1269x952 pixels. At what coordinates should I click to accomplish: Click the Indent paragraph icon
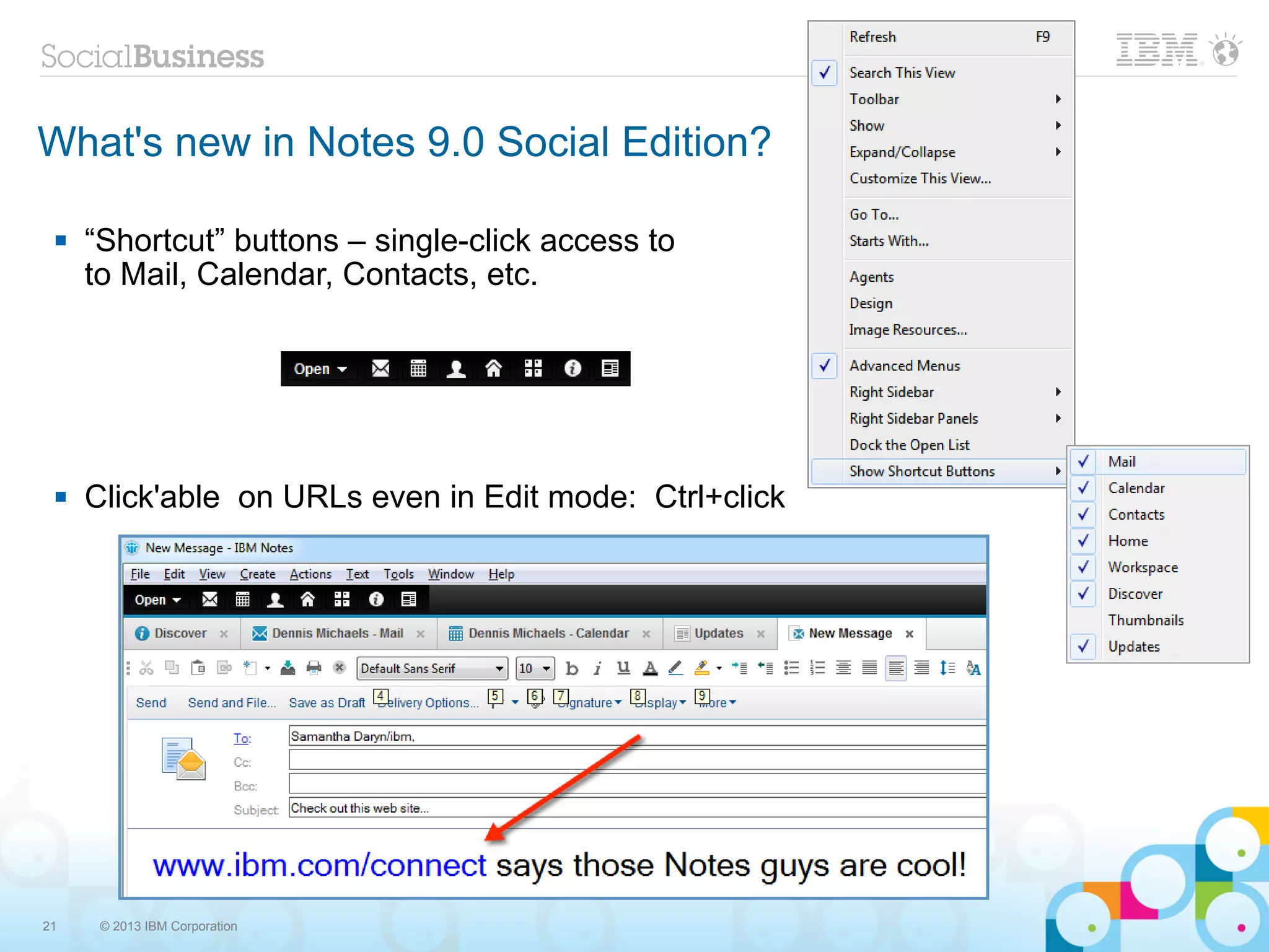(x=740, y=668)
